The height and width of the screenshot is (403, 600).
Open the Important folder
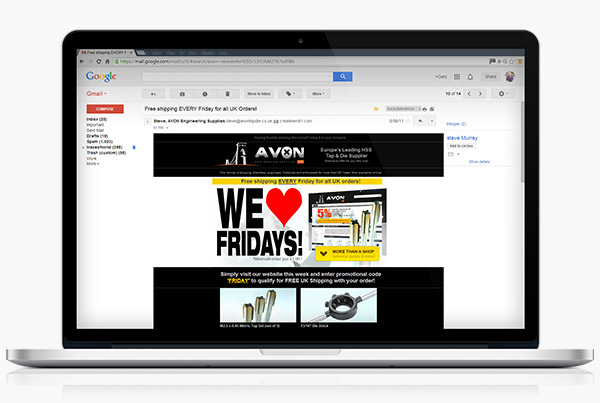tap(95, 125)
